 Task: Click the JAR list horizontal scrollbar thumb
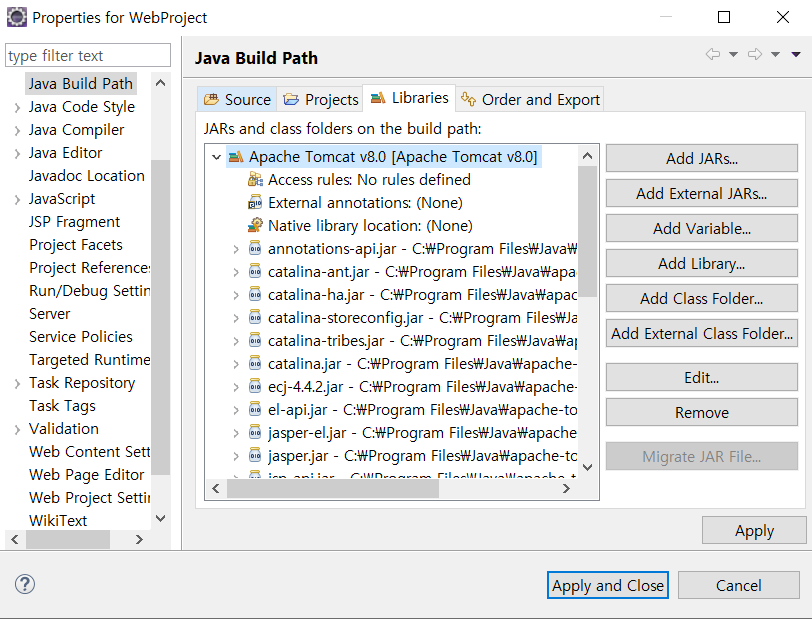(333, 488)
